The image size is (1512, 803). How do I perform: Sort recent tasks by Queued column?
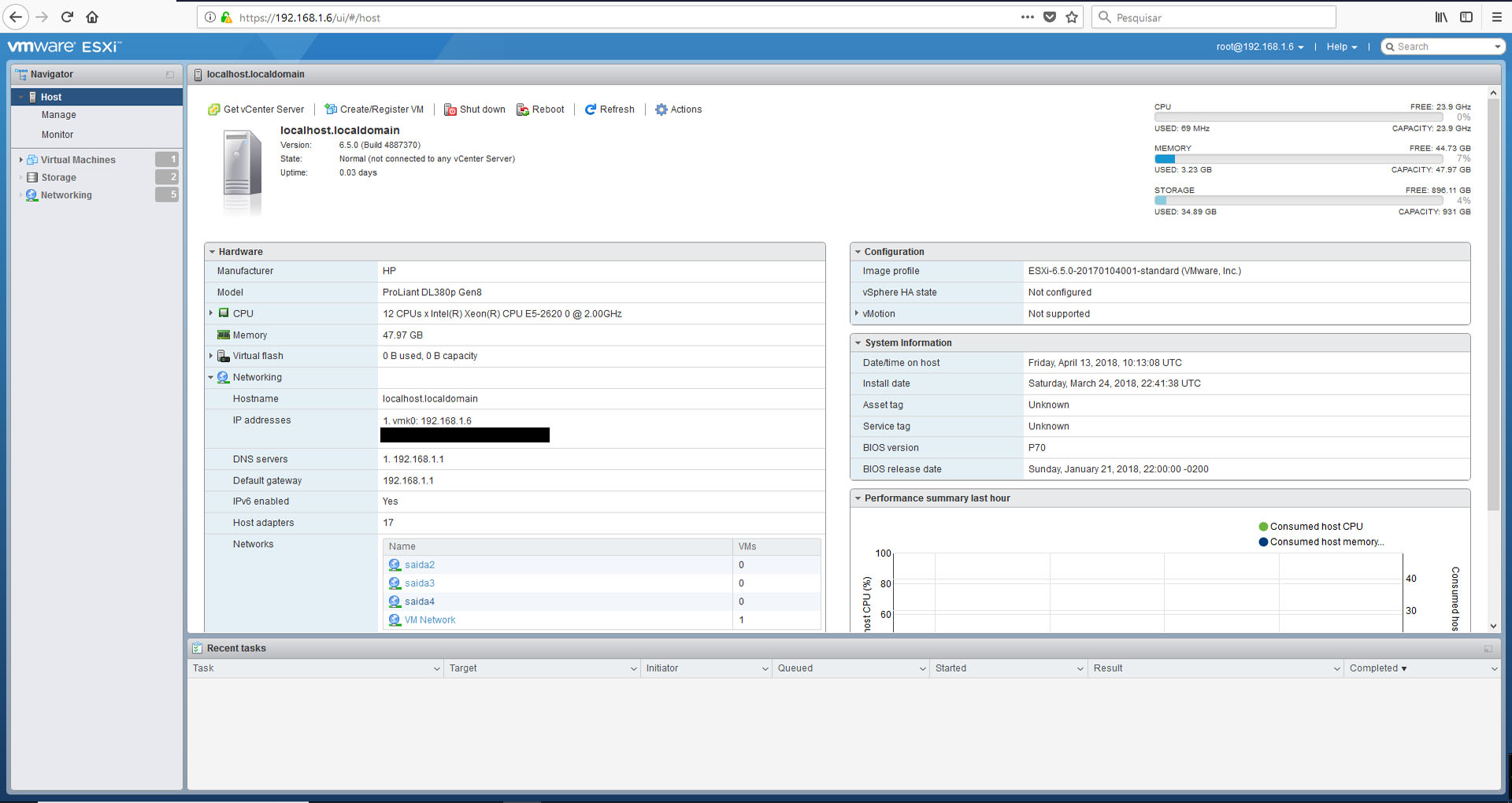pos(851,668)
